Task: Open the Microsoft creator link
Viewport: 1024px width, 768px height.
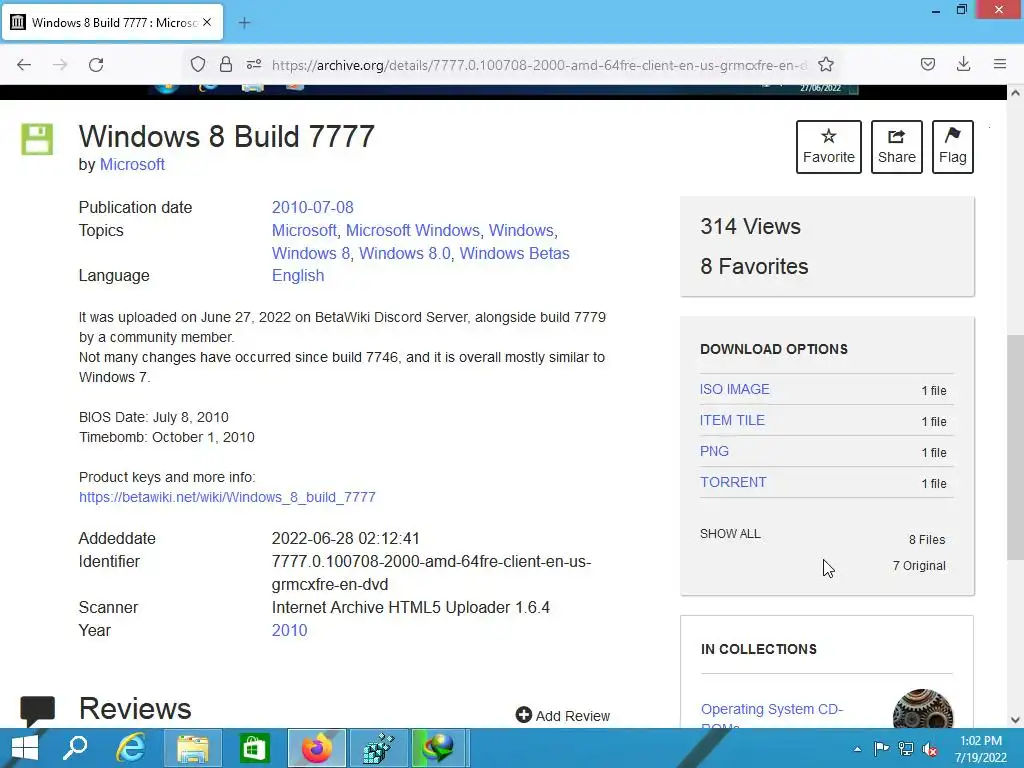Action: 132,165
